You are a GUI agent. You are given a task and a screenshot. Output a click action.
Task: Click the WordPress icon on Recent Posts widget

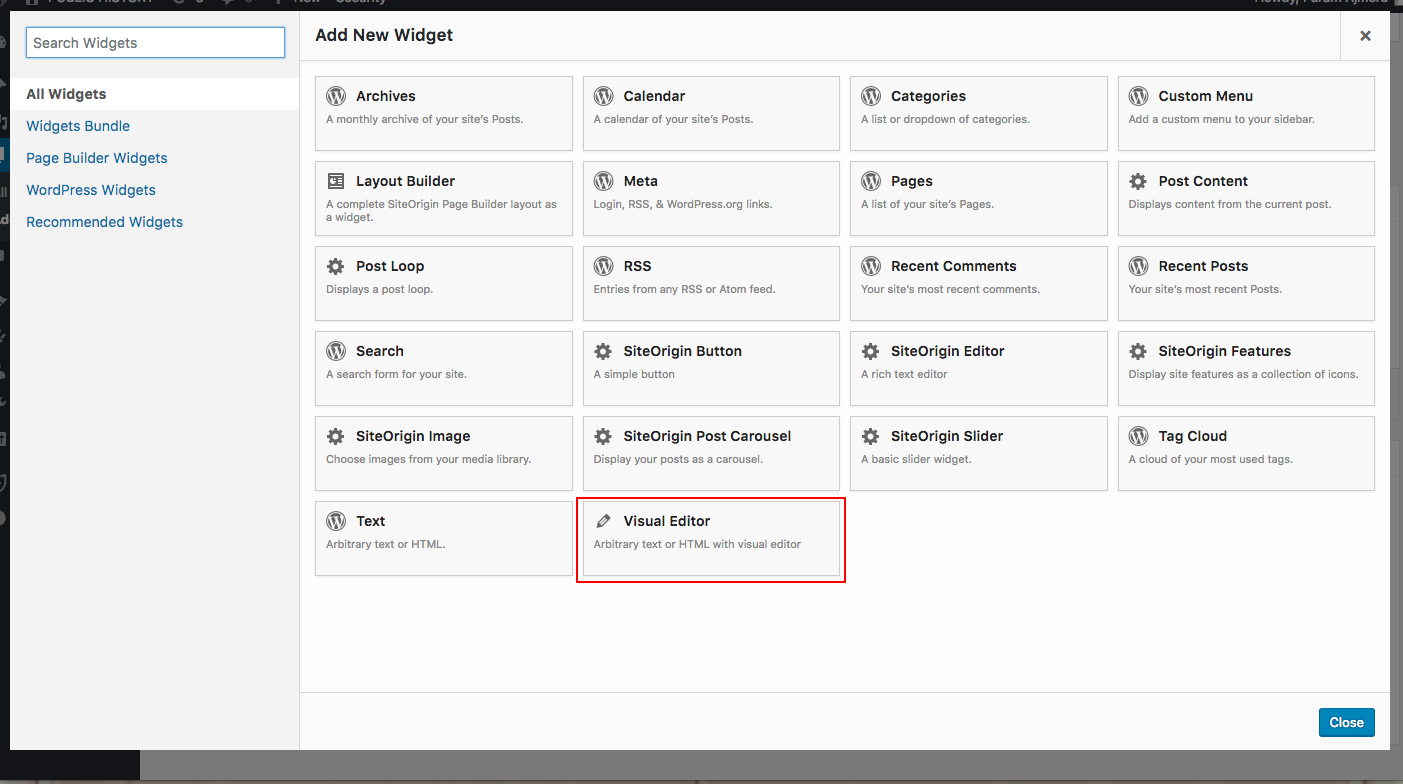point(1138,266)
